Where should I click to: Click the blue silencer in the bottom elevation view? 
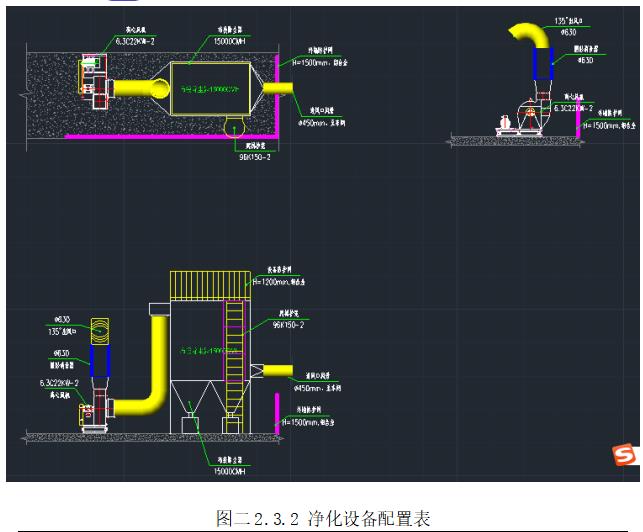coord(99,359)
